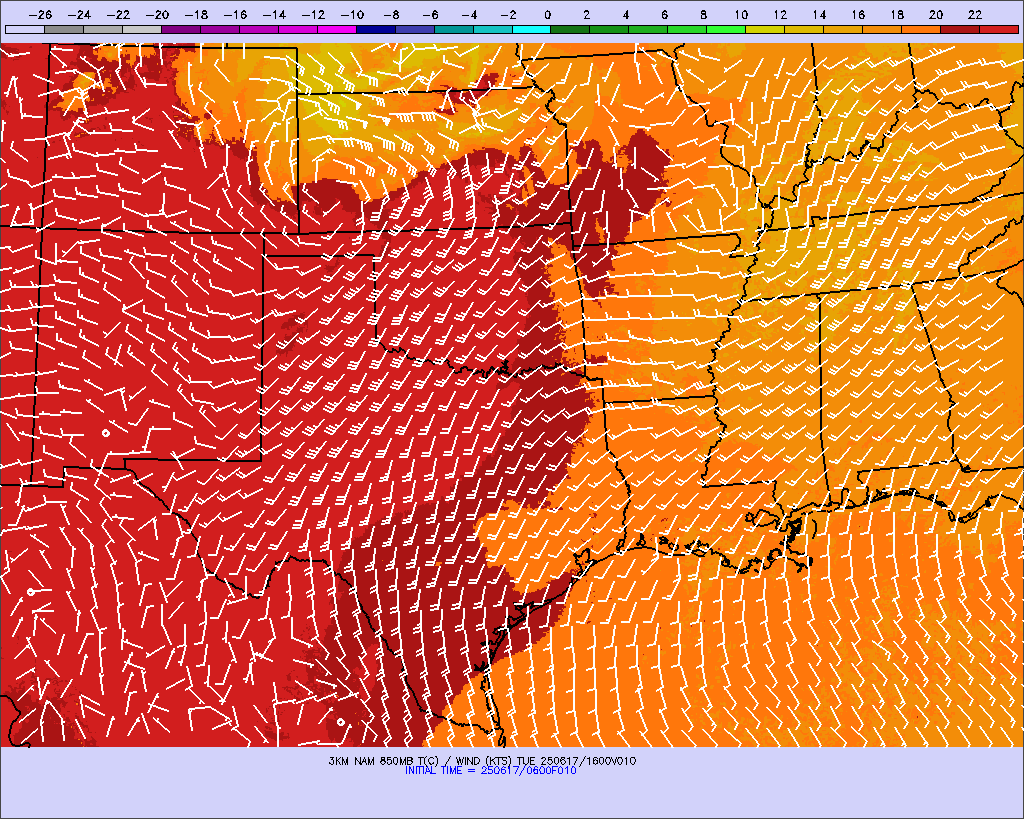Click the 16 scale label

[x=858, y=14]
